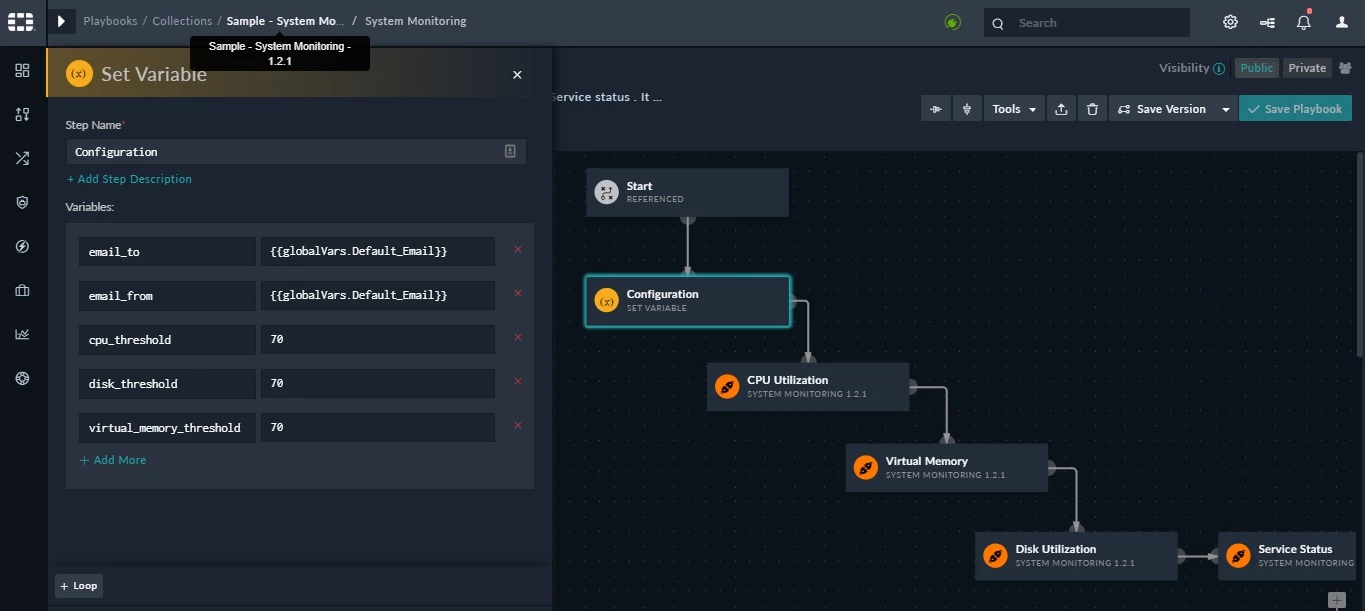Click Save Playbook button
1365x611 pixels.
pos(1295,109)
